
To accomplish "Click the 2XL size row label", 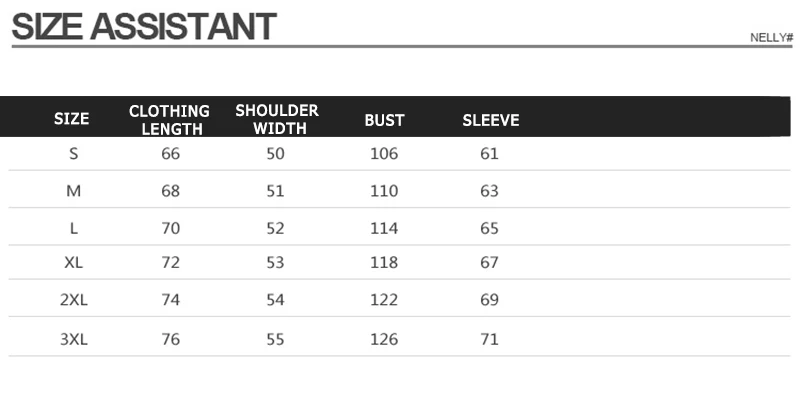I will click(73, 300).
